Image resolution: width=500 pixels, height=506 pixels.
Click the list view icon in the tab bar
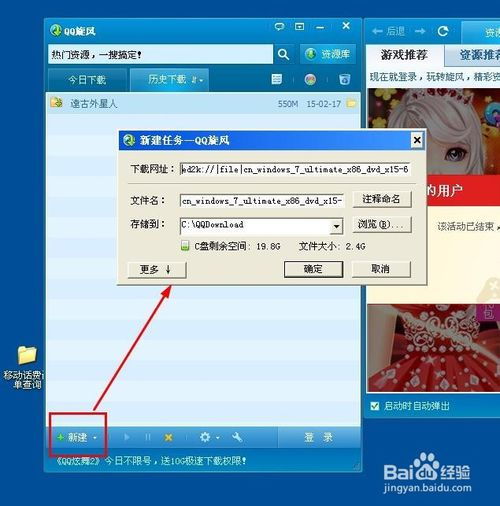tap(277, 79)
